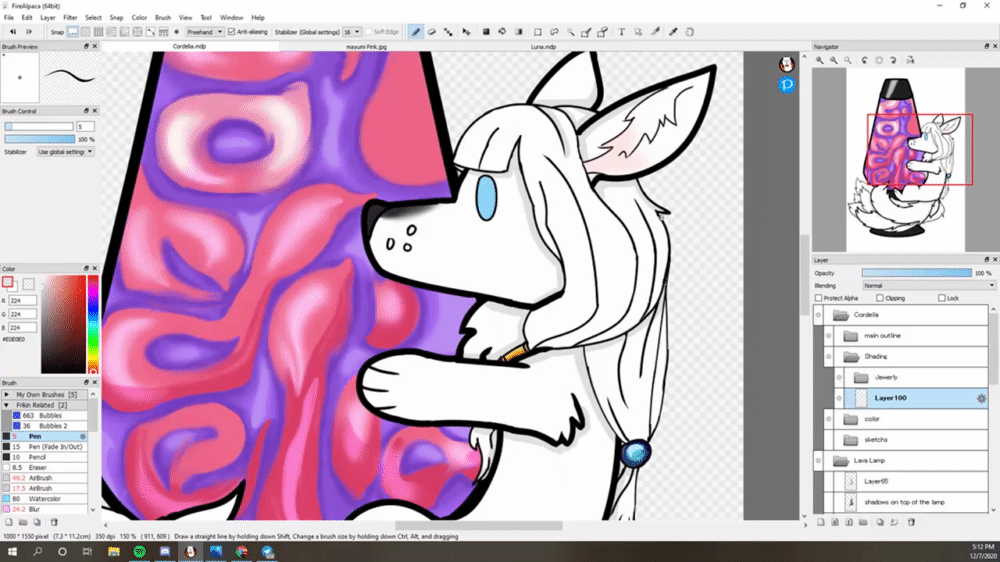Viewport: 1000px width, 562px height.
Task: Open the Freehand mode dropdown
Action: (205, 32)
